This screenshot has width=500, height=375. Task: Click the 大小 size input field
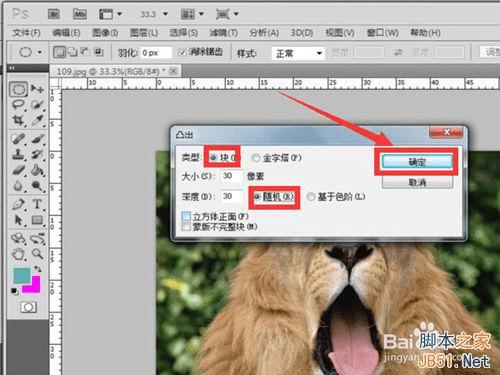coord(231,176)
